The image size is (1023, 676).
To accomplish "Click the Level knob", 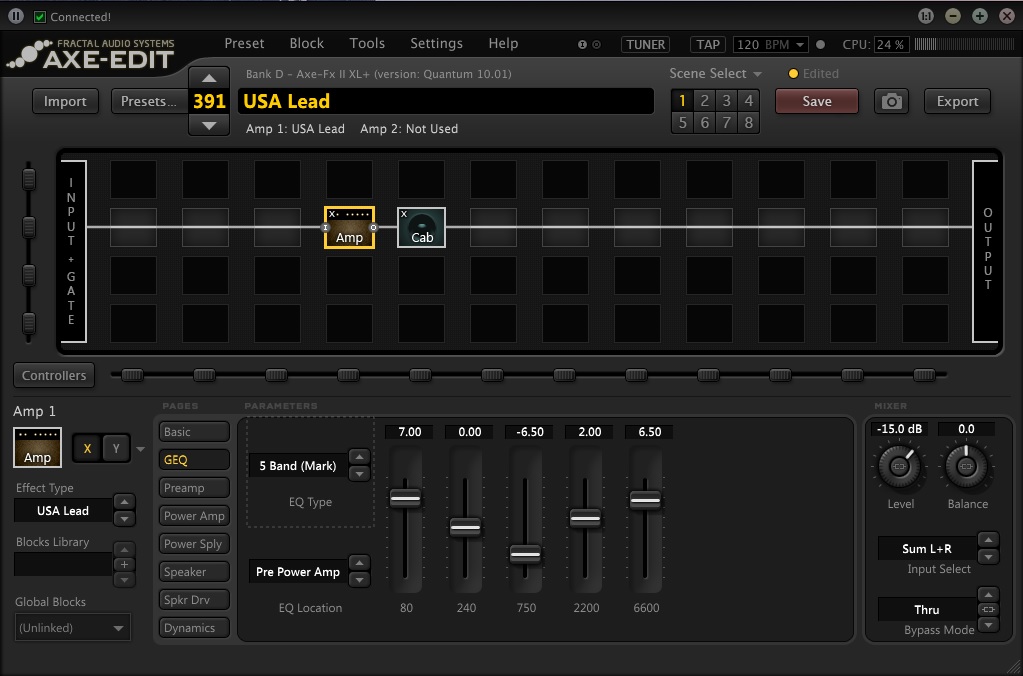I will tap(900, 467).
